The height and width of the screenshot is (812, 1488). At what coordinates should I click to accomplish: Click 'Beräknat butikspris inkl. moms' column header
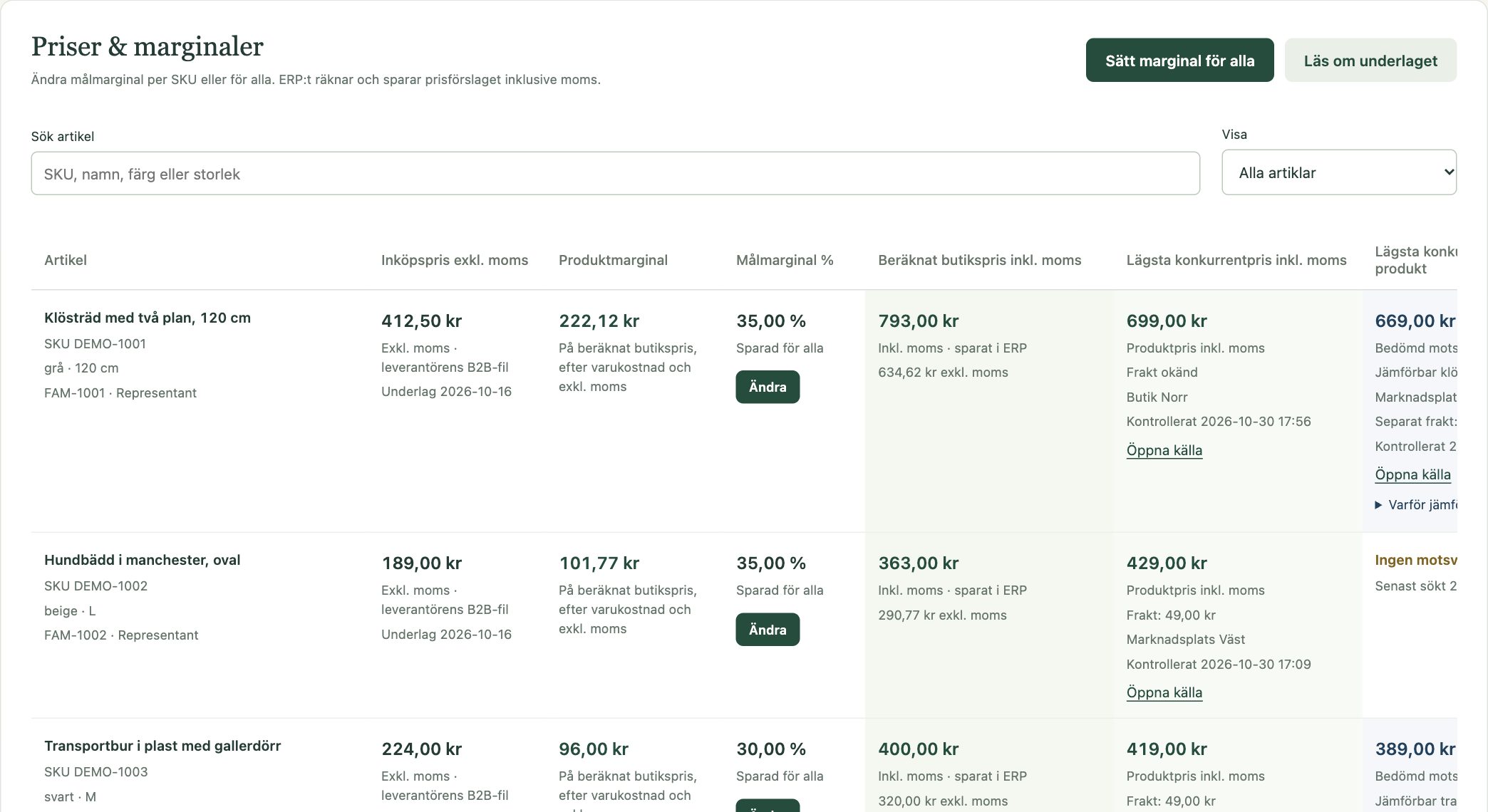pos(980,260)
